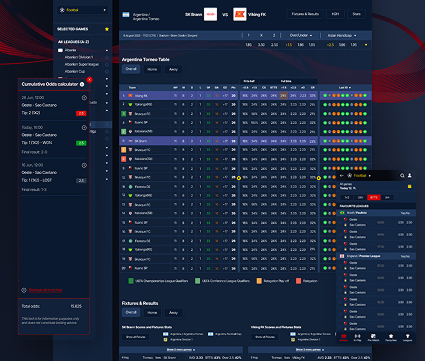Toggle the circle next to Albanian Division 1

point(107,57)
